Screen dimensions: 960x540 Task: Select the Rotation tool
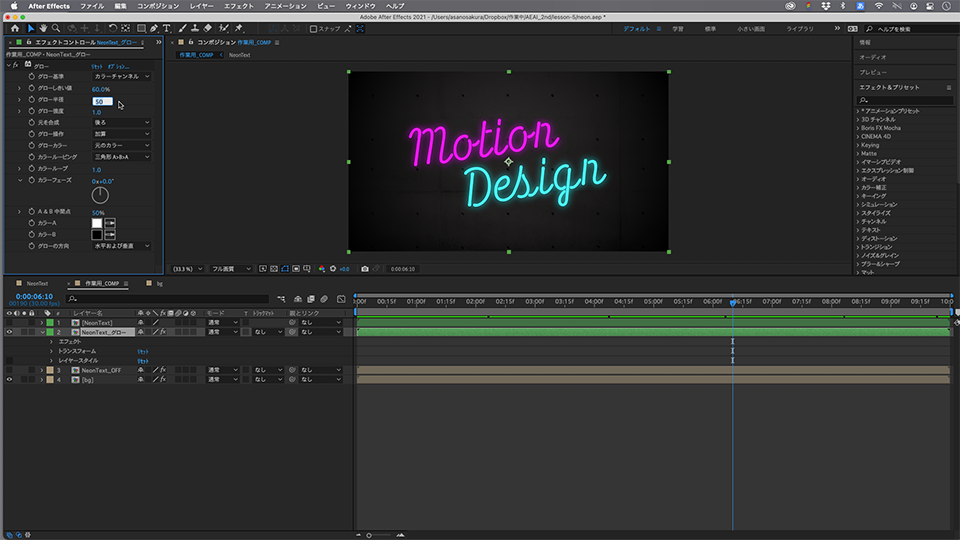[x=112, y=28]
